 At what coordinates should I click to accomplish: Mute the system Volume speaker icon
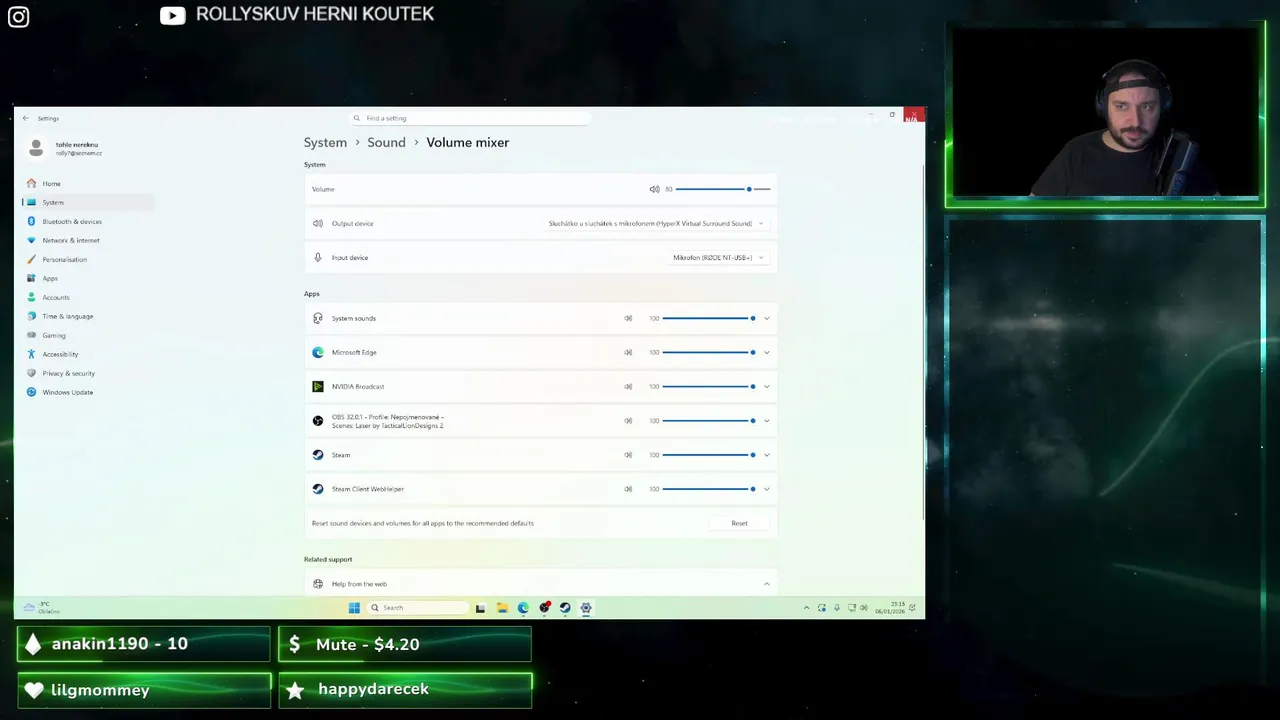click(x=654, y=189)
